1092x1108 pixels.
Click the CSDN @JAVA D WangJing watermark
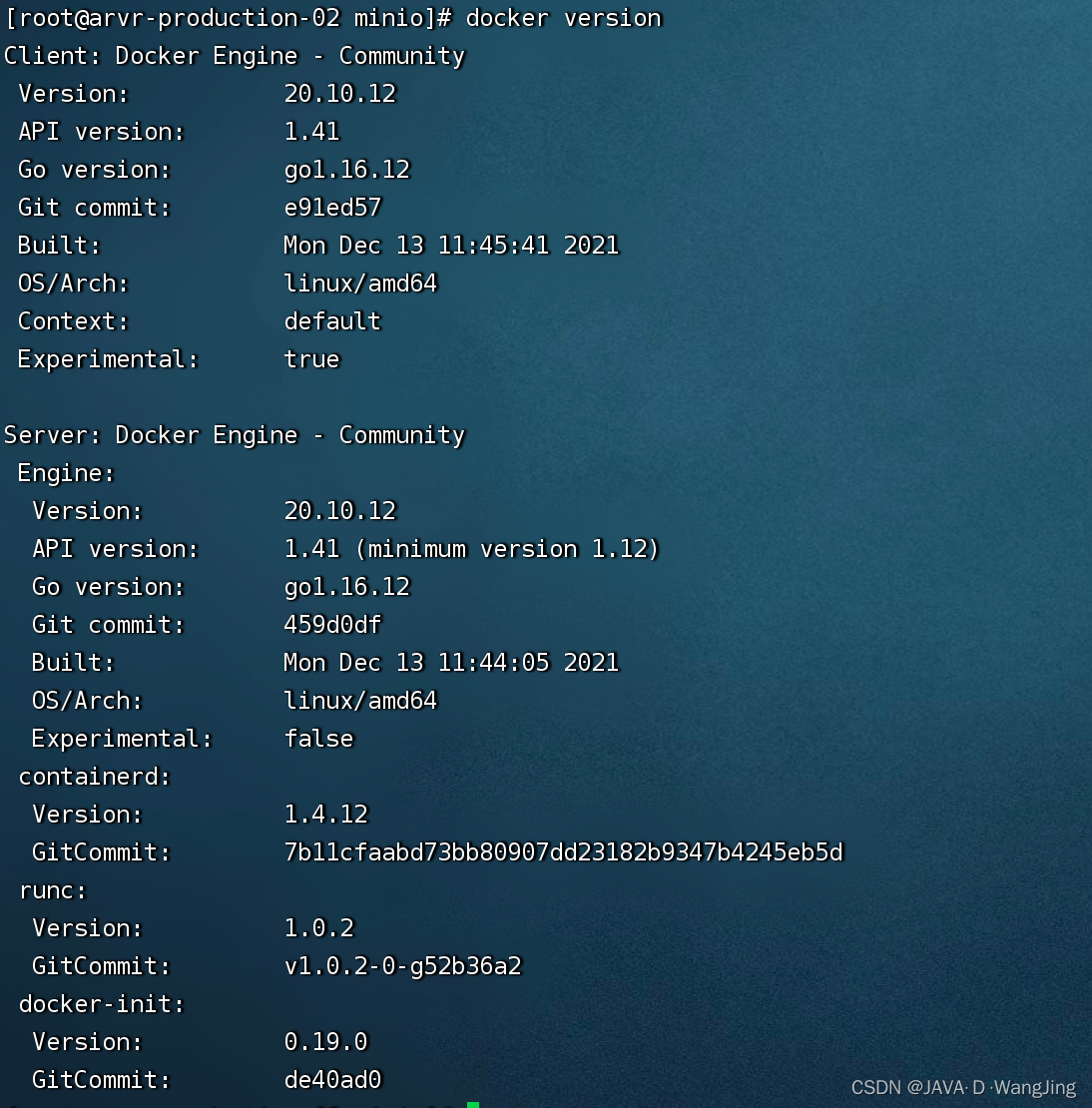pos(963,1087)
